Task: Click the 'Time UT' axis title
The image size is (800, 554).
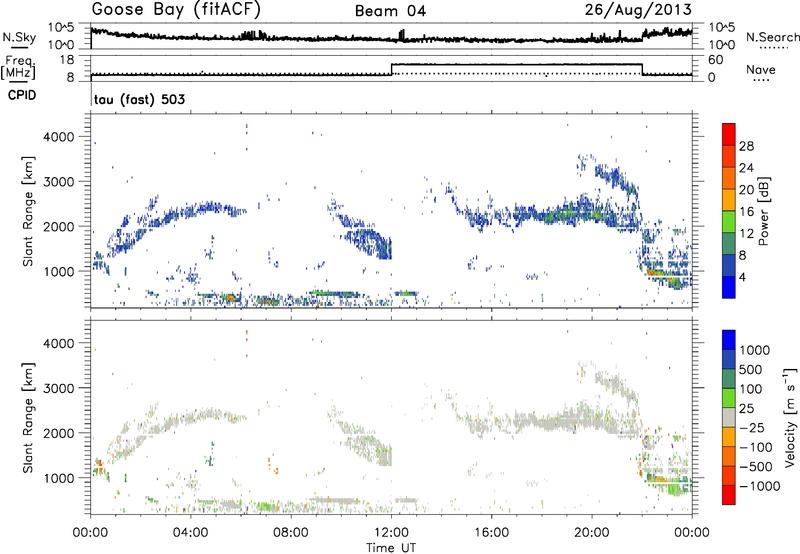Action: (391, 548)
